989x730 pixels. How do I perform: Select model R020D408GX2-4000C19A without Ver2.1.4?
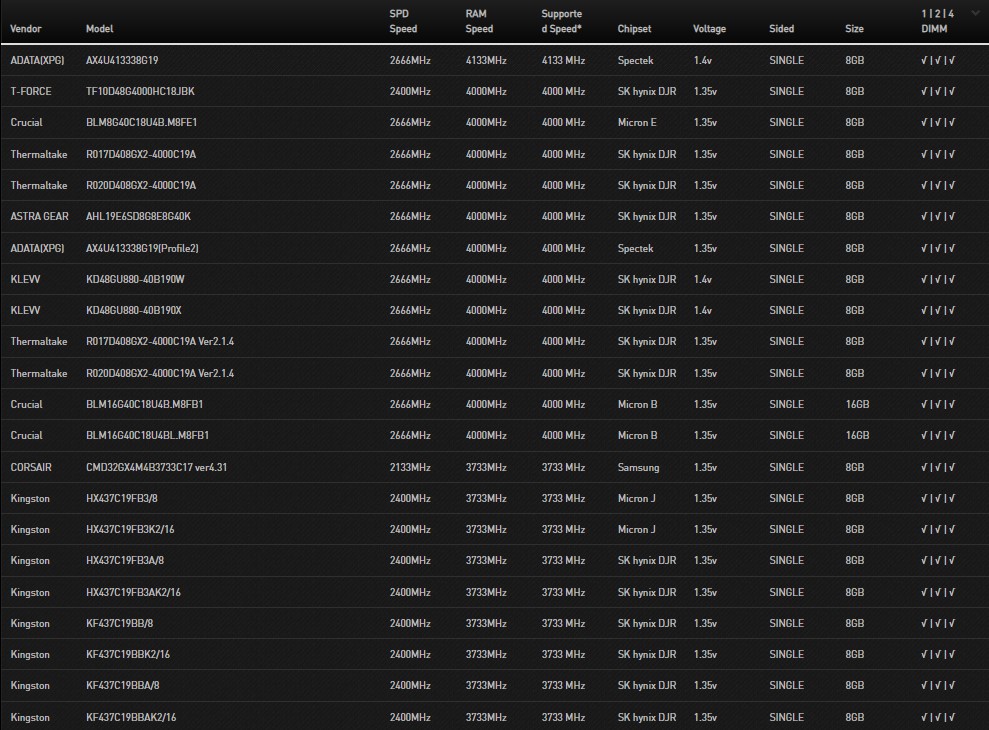[141, 185]
